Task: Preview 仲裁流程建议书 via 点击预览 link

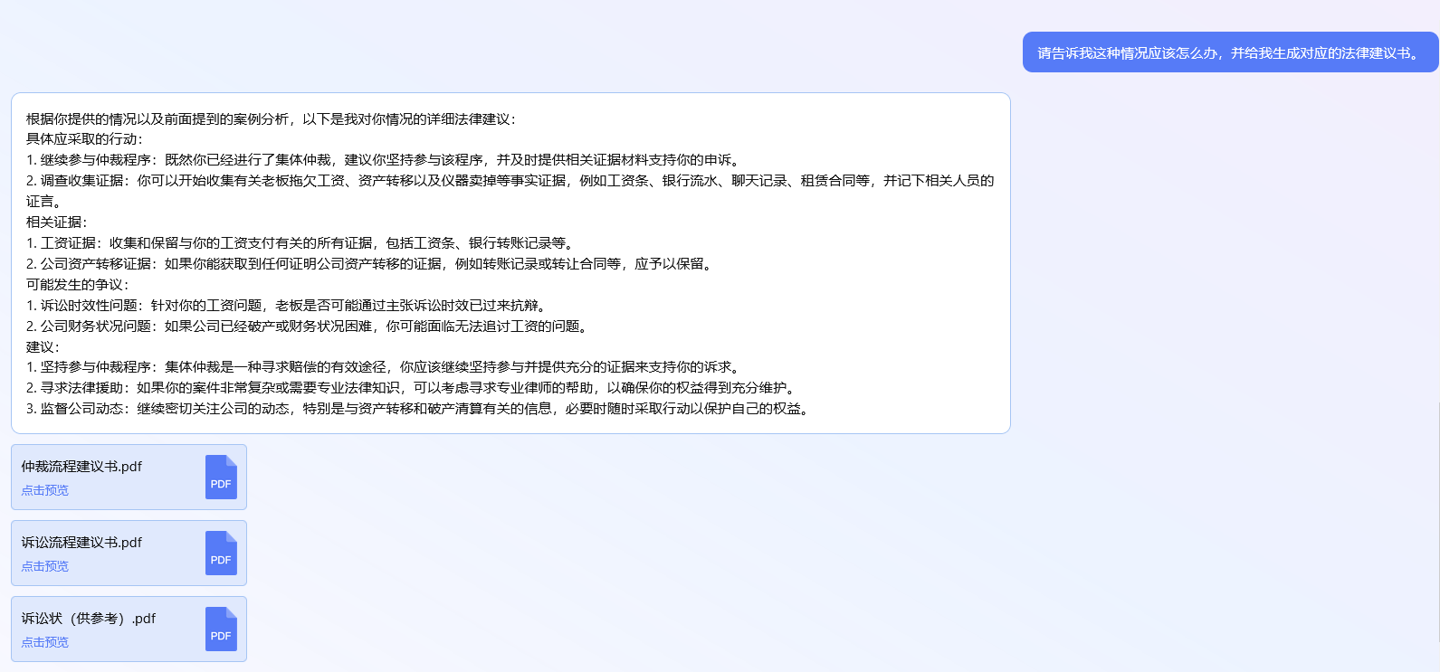Action: click(x=45, y=490)
